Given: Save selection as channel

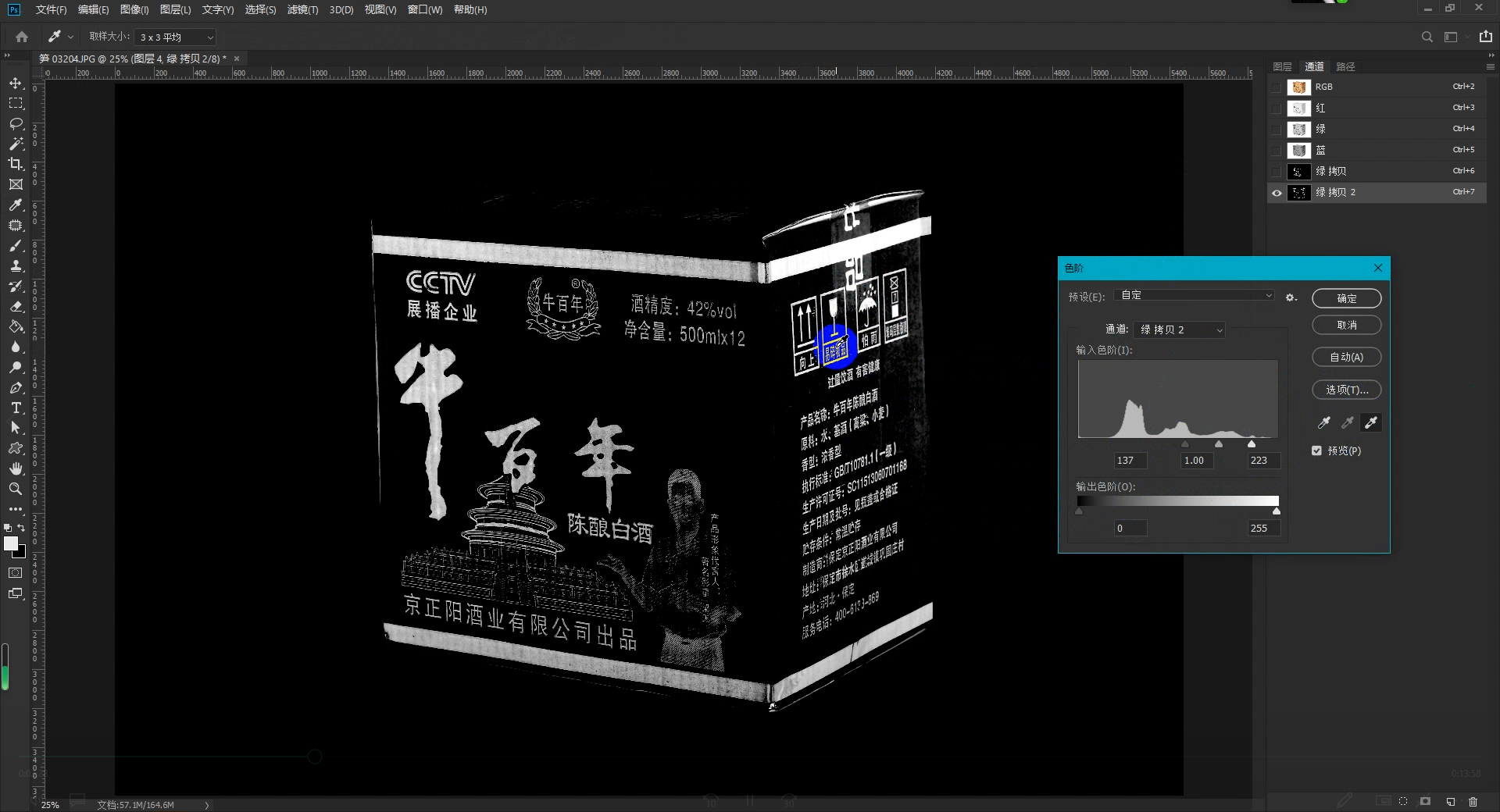Looking at the screenshot, I should (1426, 801).
